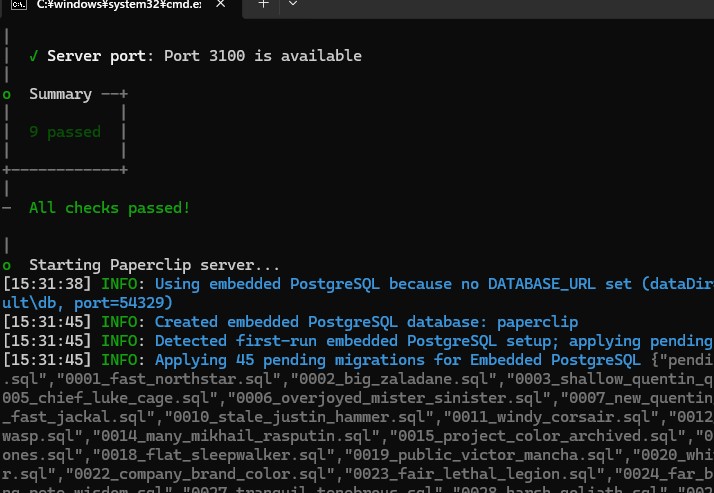Click the 'All checks passed!' message
714x493 pixels.
click(x=109, y=208)
